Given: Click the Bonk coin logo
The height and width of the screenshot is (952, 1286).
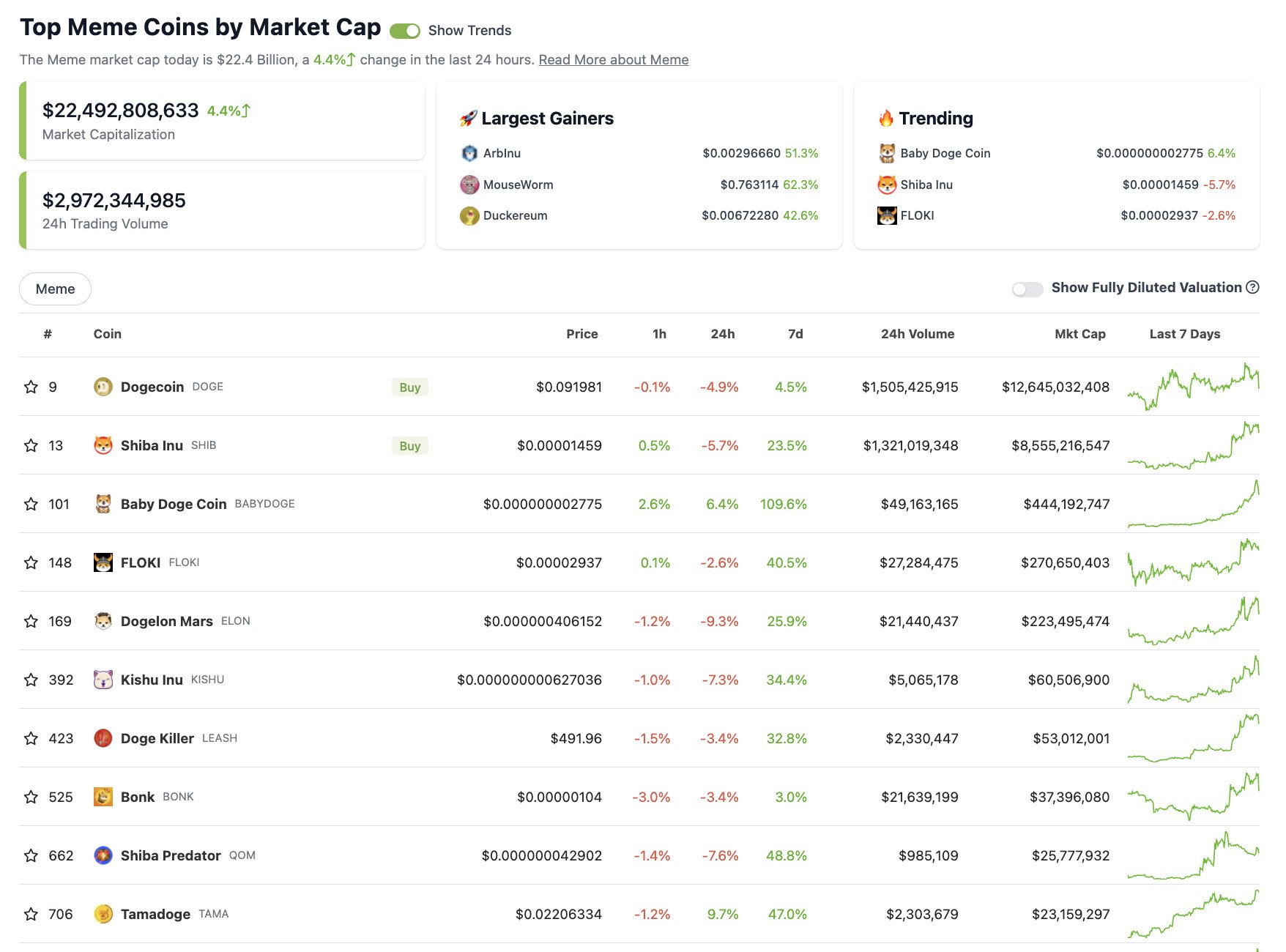Looking at the screenshot, I should [103, 797].
